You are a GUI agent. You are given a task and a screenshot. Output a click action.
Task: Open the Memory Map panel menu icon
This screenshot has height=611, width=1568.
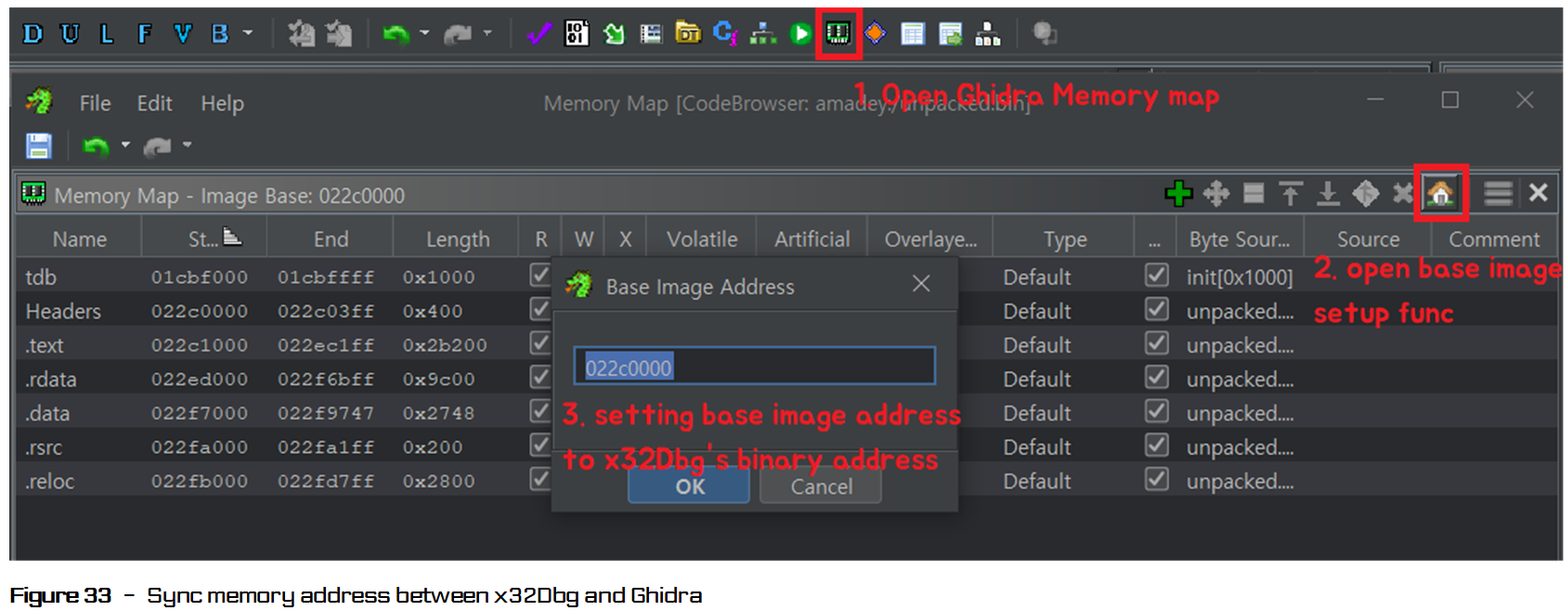[1498, 193]
